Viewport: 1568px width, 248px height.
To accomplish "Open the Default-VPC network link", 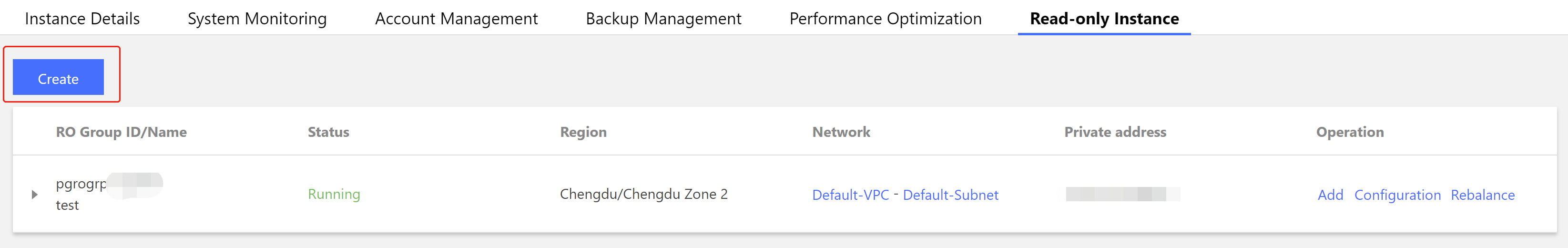I will (x=850, y=195).
